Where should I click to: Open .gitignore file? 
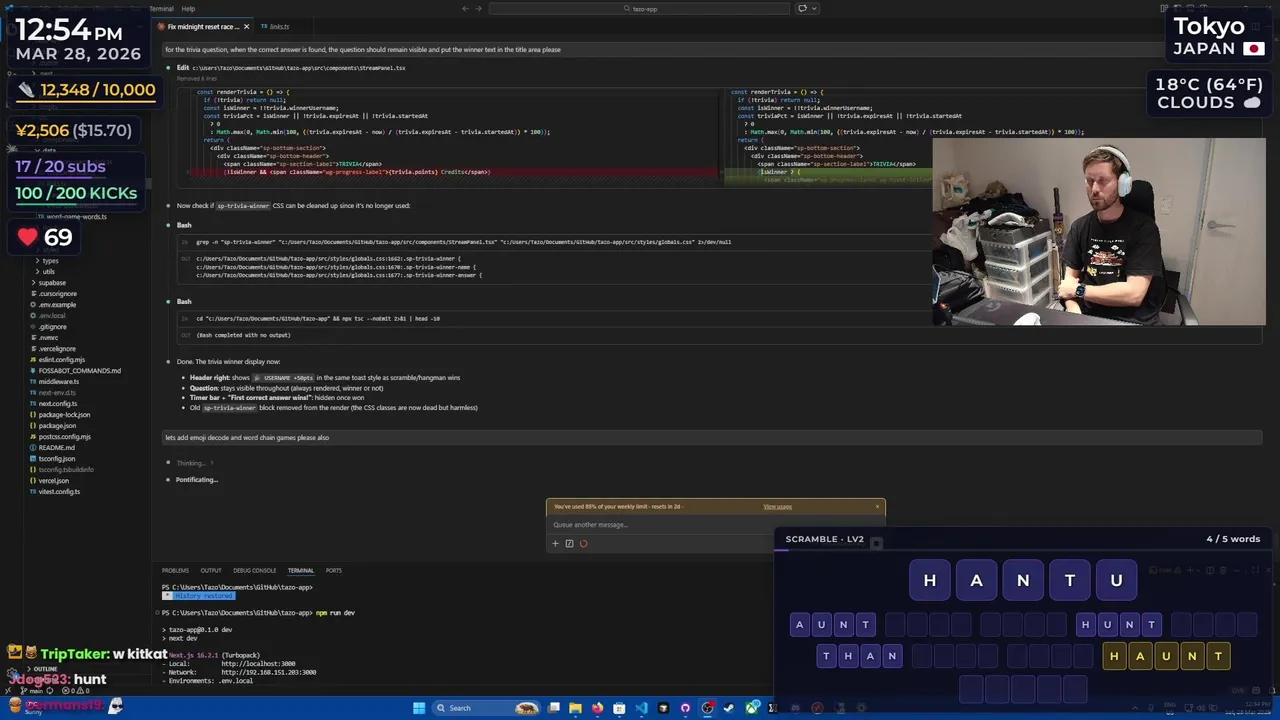click(x=53, y=327)
